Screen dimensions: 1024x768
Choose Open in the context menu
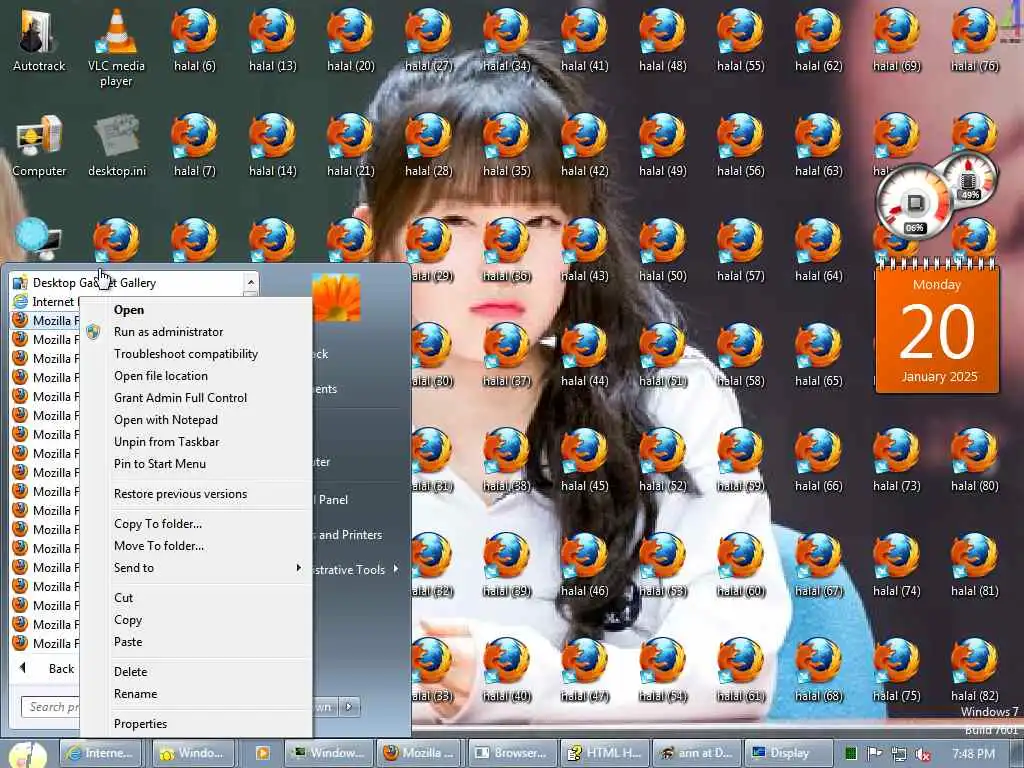pos(129,310)
